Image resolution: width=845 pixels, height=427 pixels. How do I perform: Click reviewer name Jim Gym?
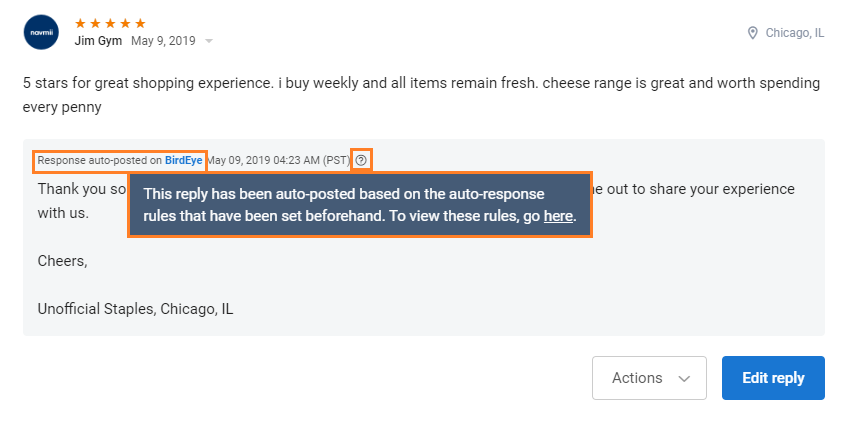click(x=98, y=40)
